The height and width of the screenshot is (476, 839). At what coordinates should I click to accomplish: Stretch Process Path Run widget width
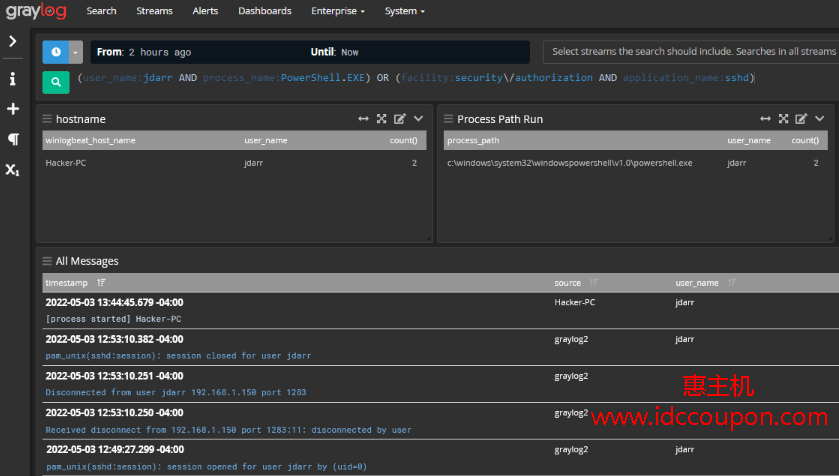click(x=765, y=119)
